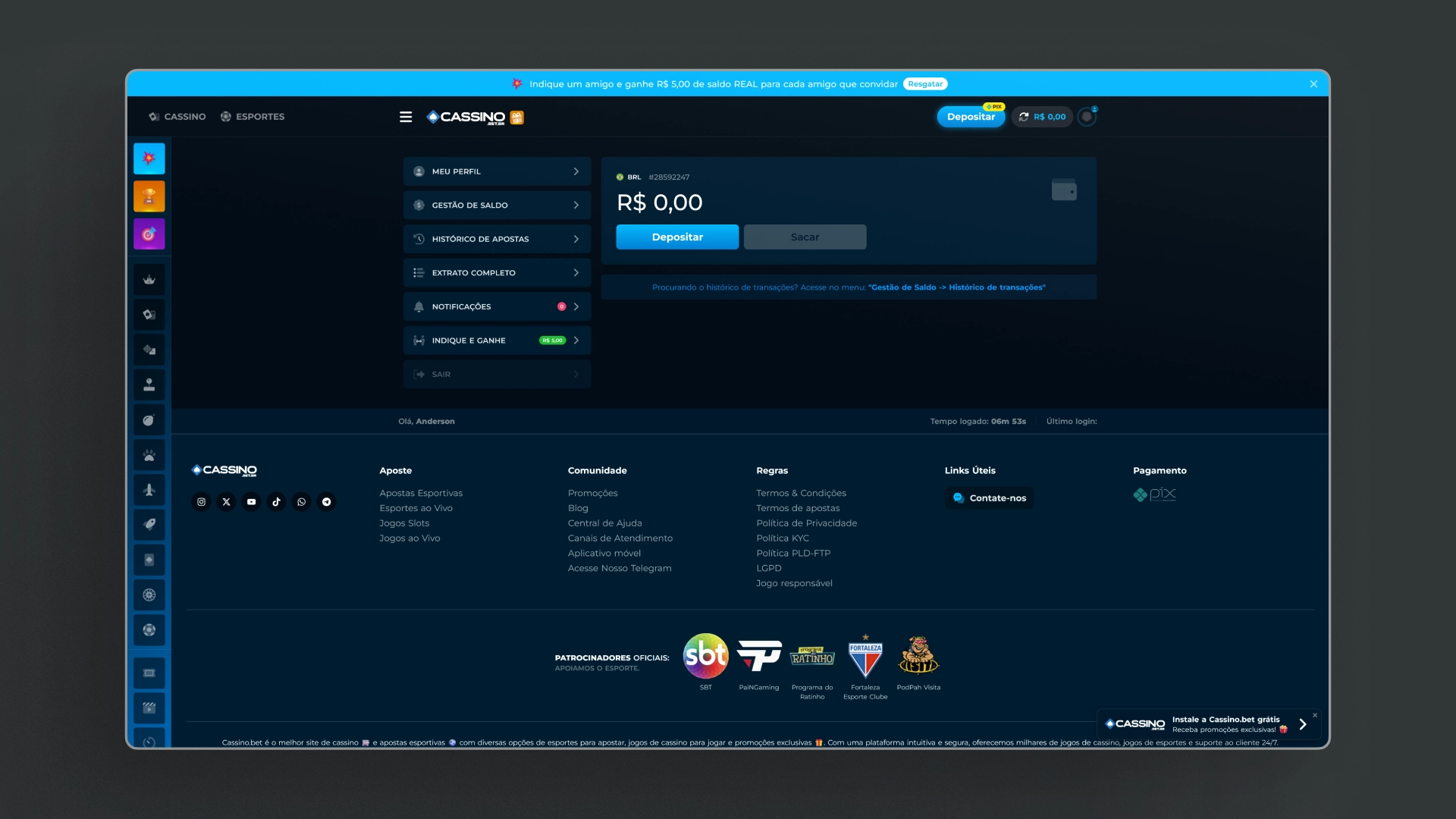Open the Jogos Slots footer link
Screen dimensions: 1456x819
pyautogui.click(x=404, y=523)
